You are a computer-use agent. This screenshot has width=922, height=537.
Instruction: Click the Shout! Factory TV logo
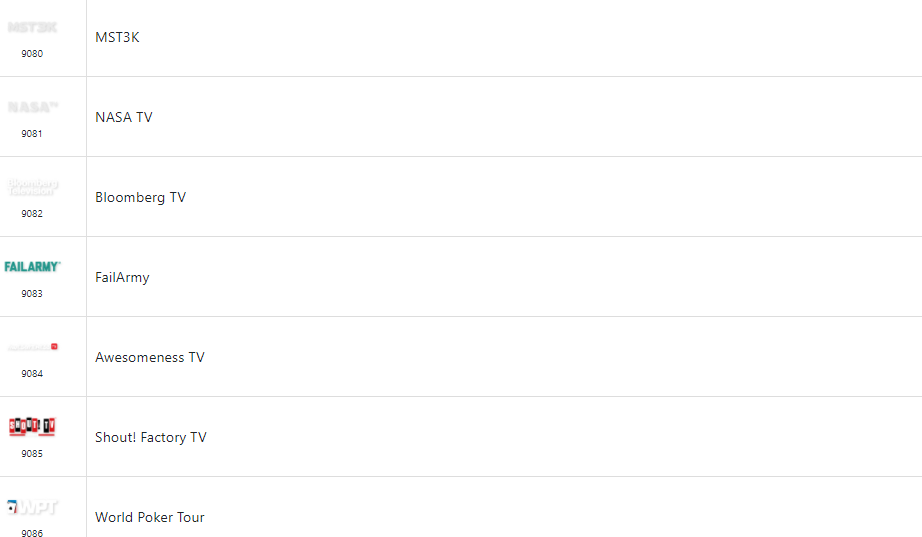tap(32, 427)
